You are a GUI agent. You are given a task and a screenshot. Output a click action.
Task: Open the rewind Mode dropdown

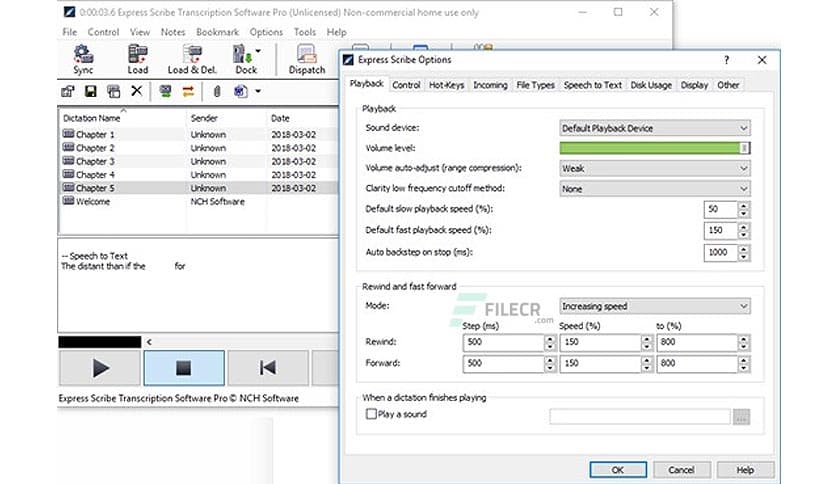655,306
